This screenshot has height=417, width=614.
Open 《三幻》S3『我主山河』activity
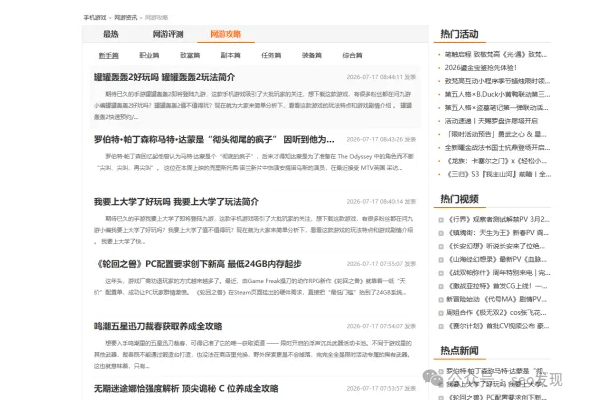point(498,174)
